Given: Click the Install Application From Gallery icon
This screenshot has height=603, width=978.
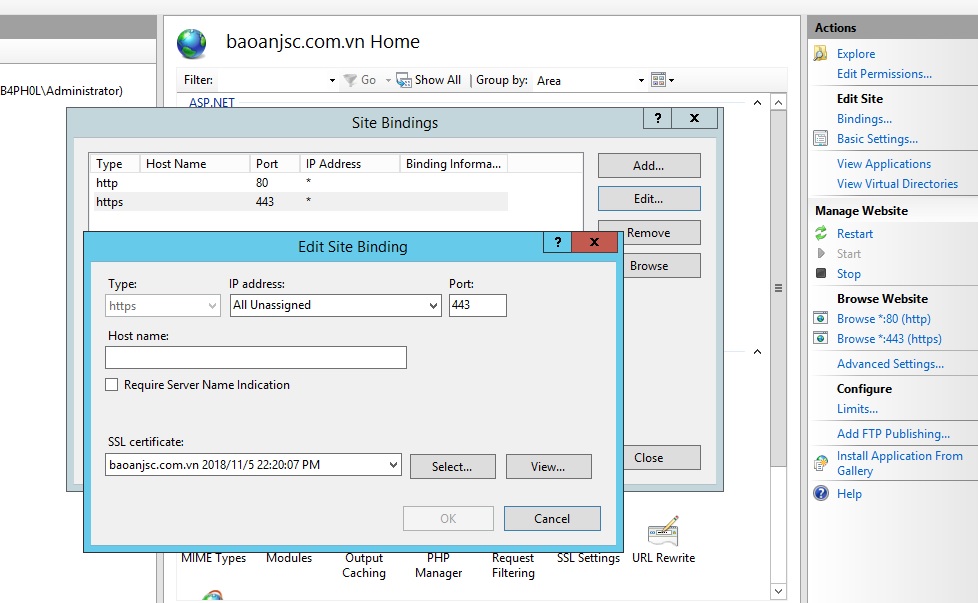Looking at the screenshot, I should [x=821, y=463].
